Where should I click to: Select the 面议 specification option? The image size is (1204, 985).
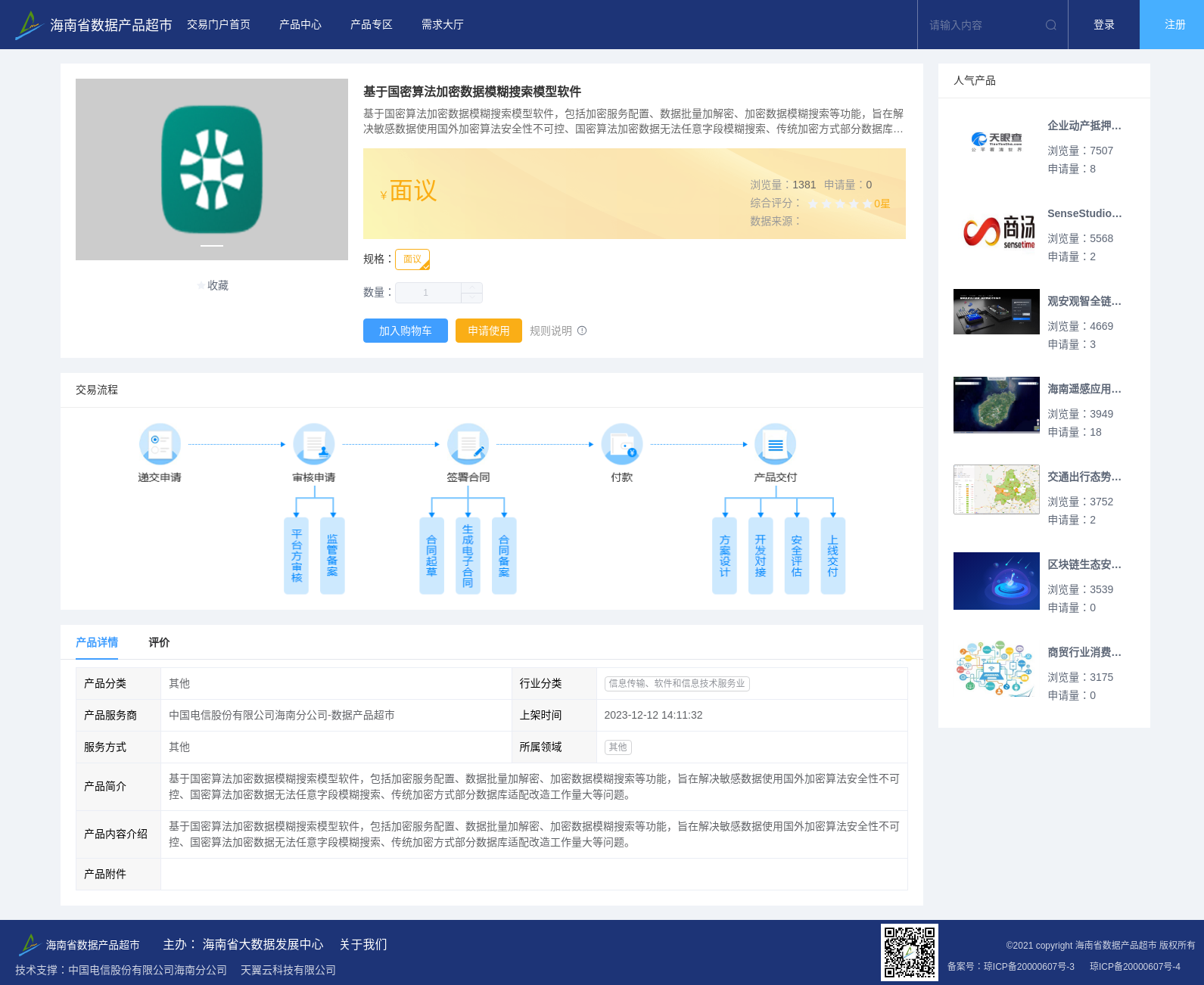tap(412, 259)
